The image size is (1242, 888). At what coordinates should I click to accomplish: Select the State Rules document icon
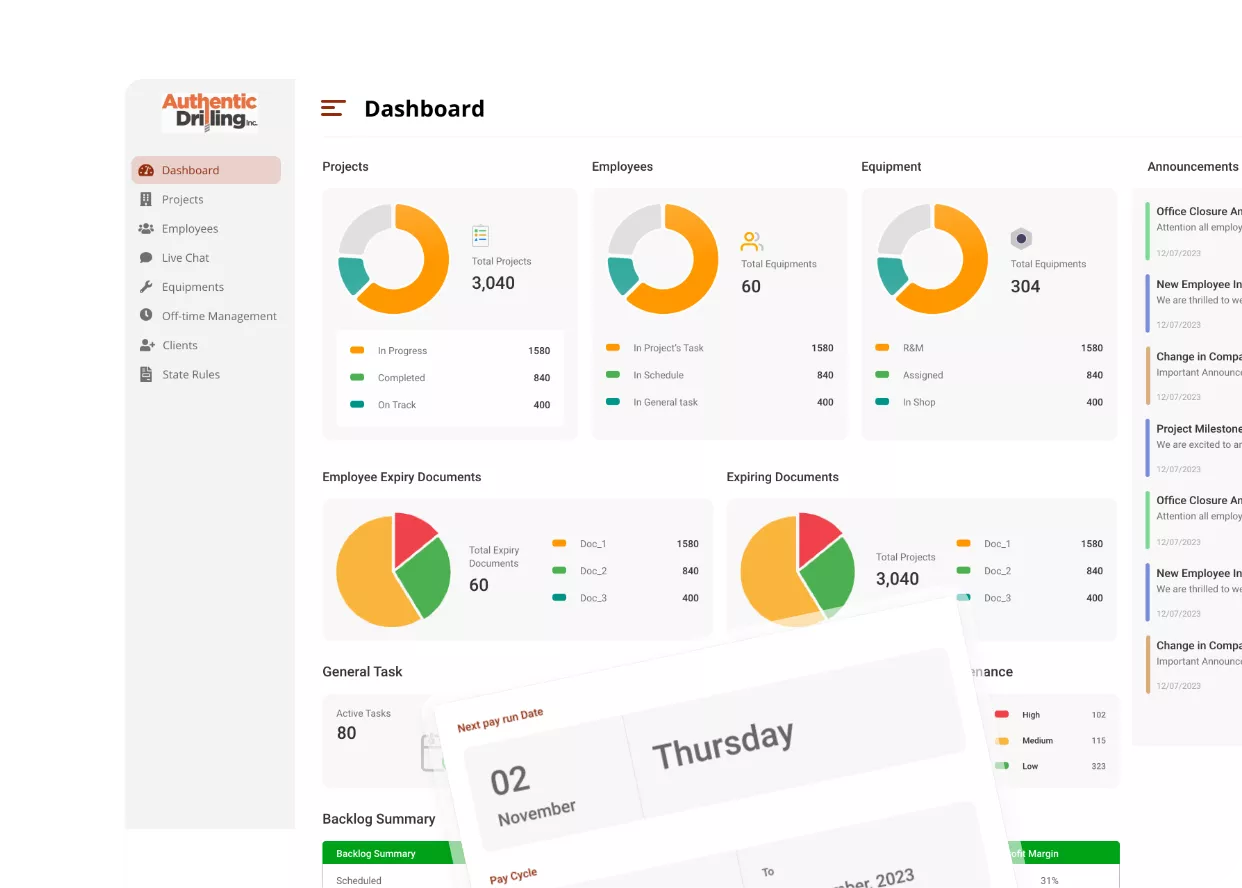coord(145,374)
